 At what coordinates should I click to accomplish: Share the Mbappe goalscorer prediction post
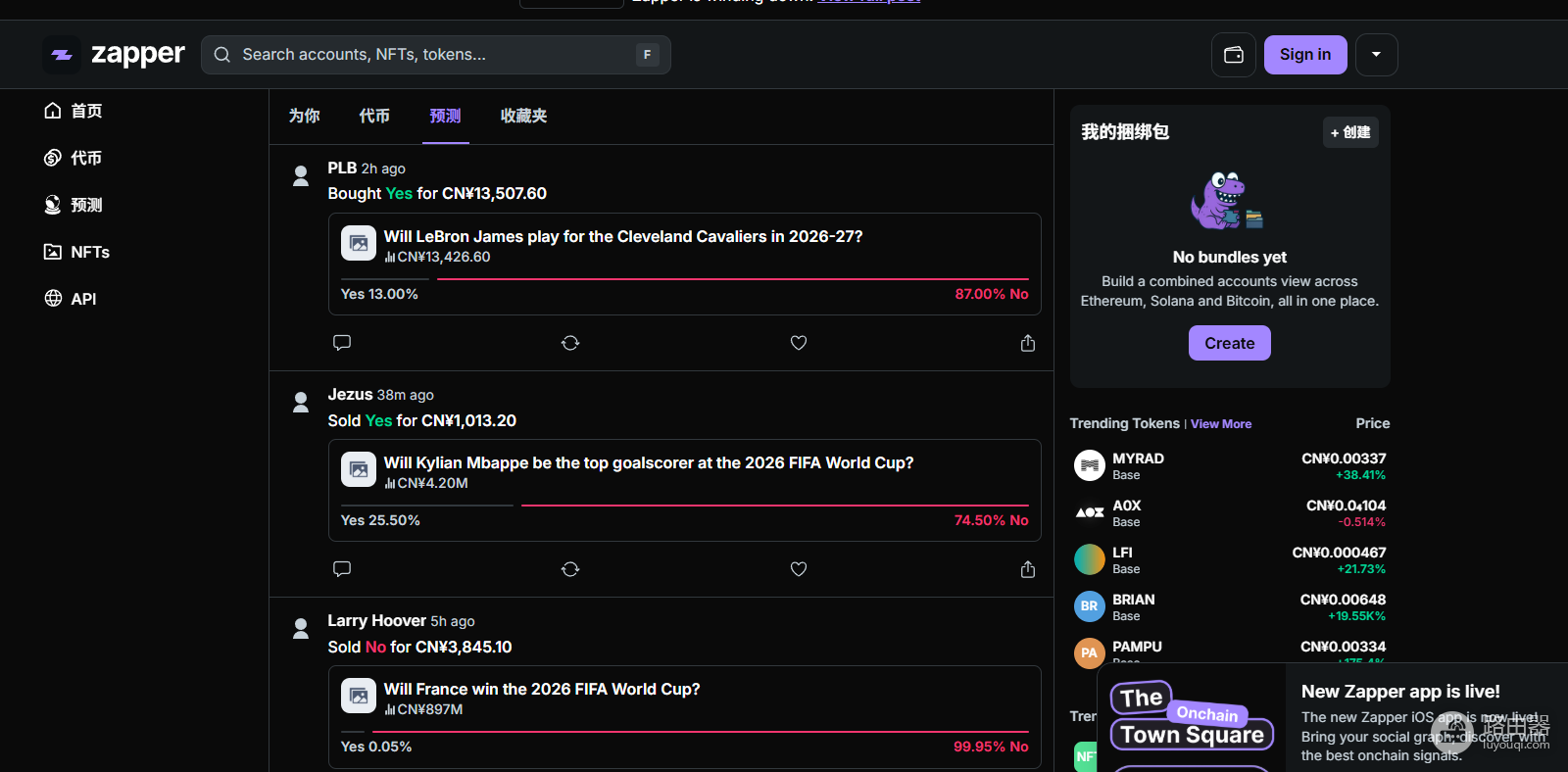tap(1027, 569)
